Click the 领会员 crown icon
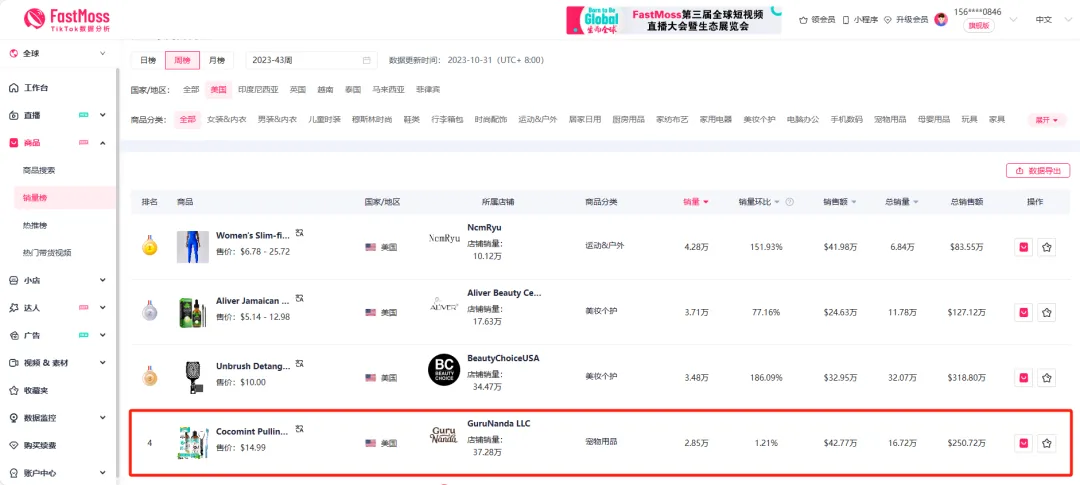1080x485 pixels. click(802, 20)
